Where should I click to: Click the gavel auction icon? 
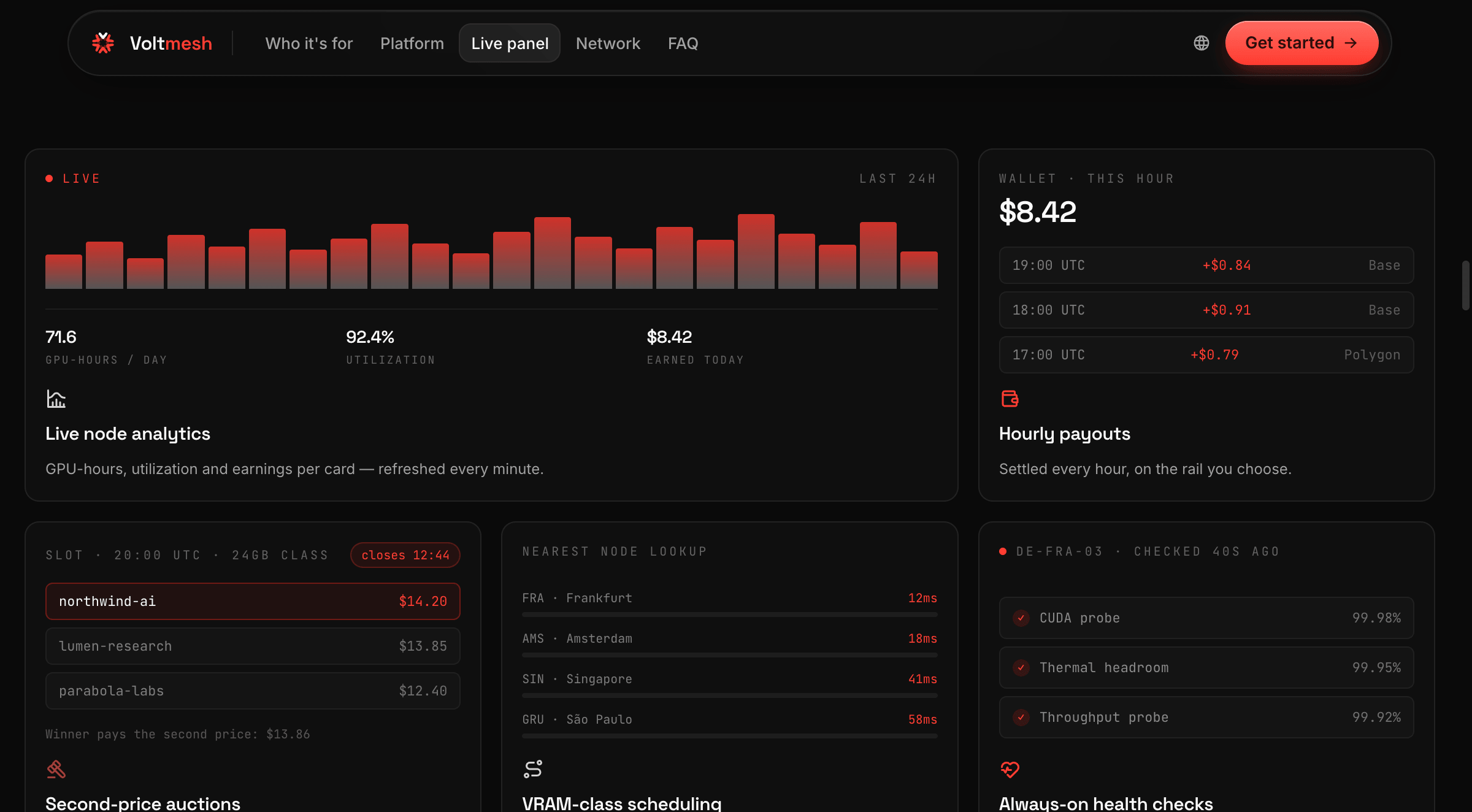point(56,769)
